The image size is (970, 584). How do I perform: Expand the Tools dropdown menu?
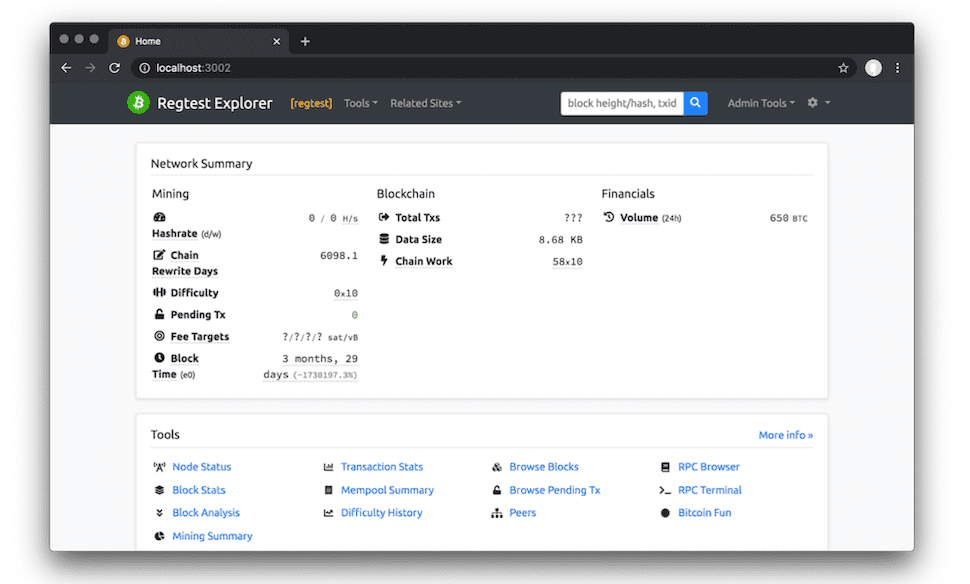tap(360, 103)
